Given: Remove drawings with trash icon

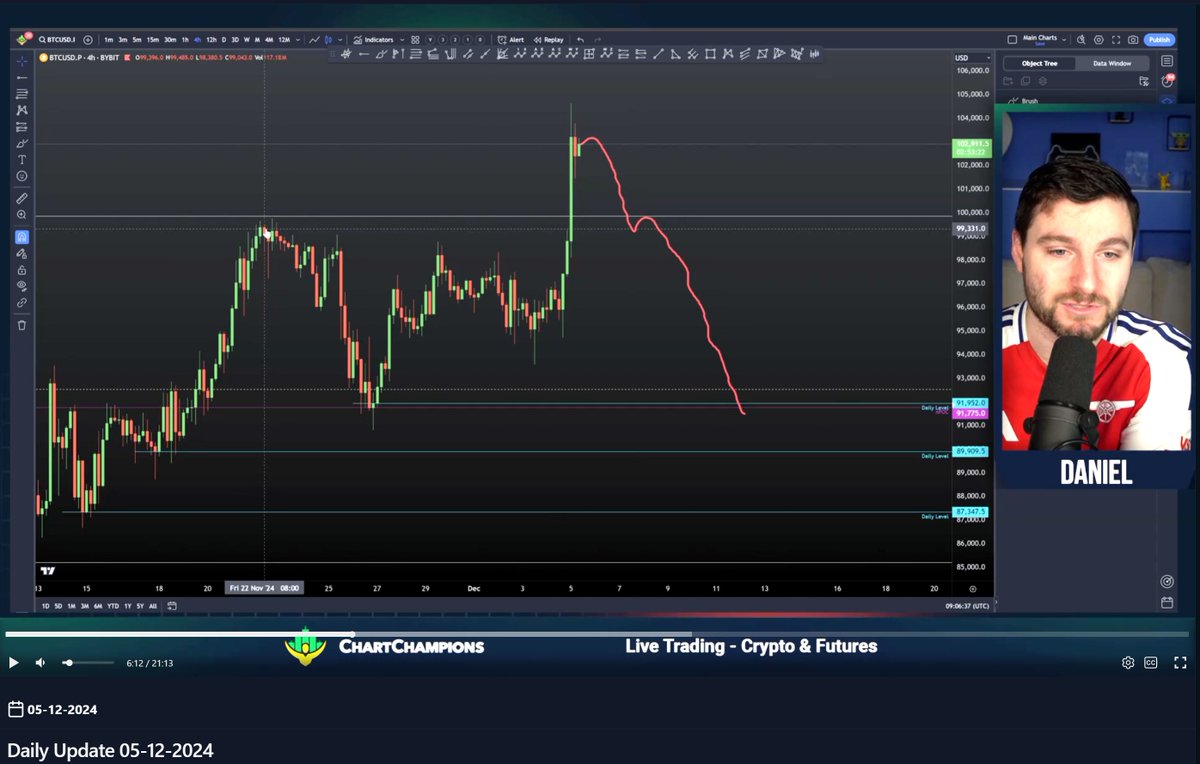Looking at the screenshot, I should (22, 325).
